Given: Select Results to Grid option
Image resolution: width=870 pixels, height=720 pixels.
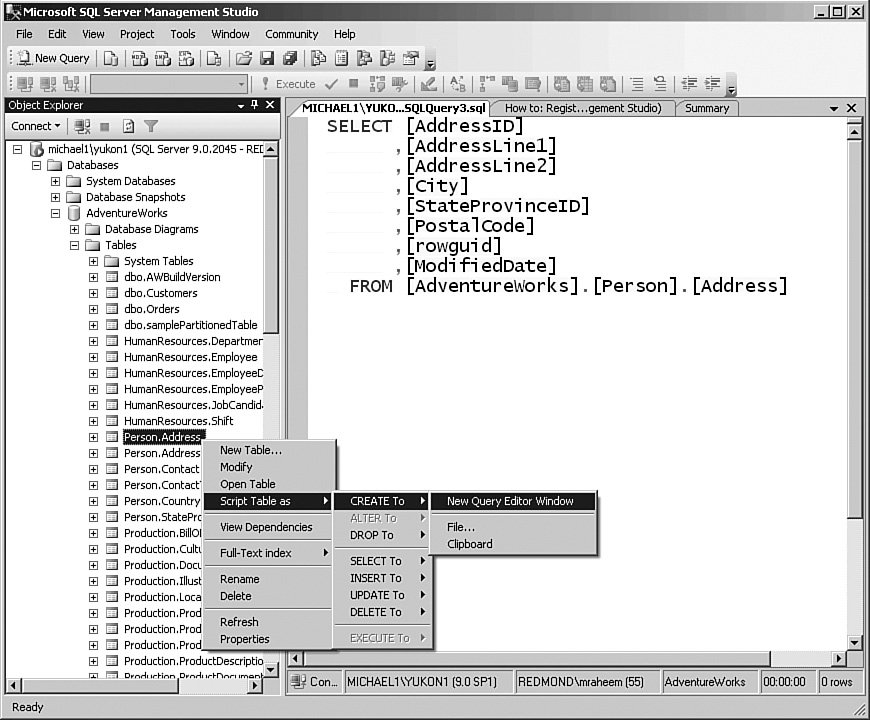Looking at the screenshot, I should (x=585, y=84).
